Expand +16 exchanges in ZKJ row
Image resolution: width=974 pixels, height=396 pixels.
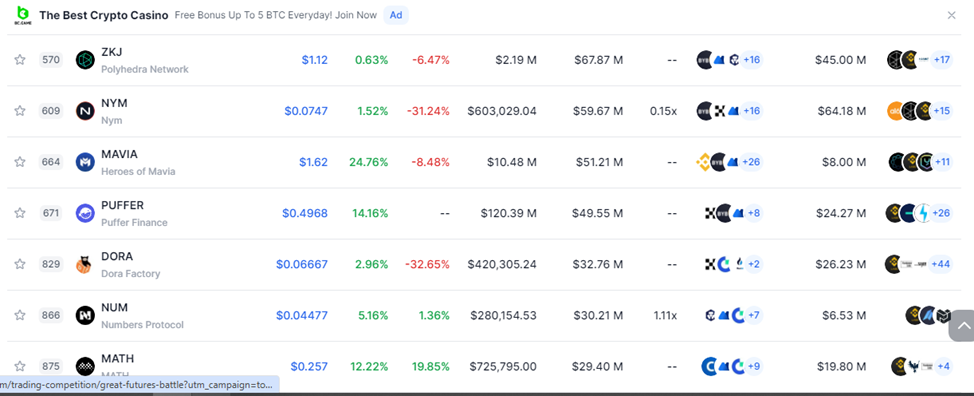tap(752, 60)
